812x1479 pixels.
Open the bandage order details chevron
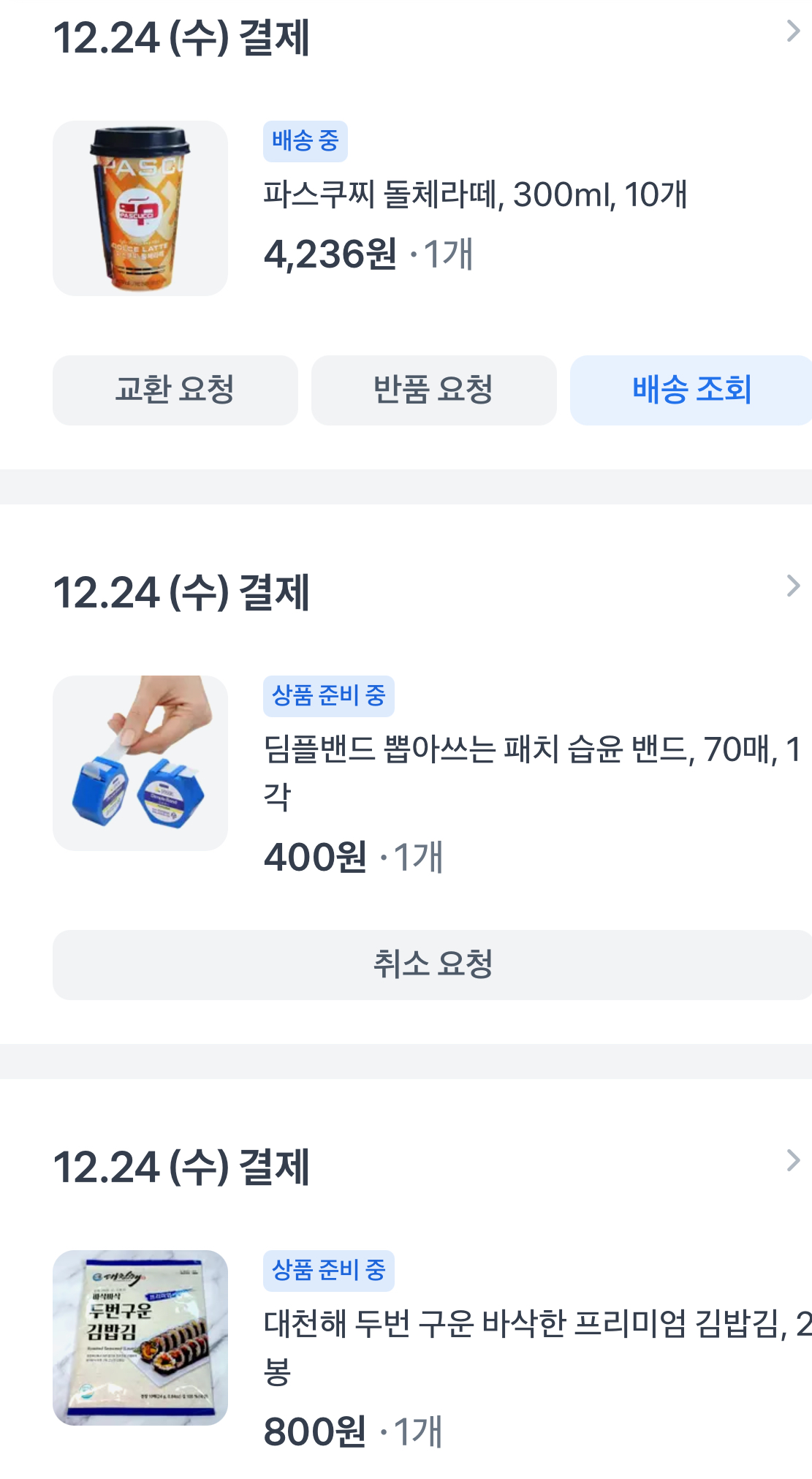click(x=793, y=586)
